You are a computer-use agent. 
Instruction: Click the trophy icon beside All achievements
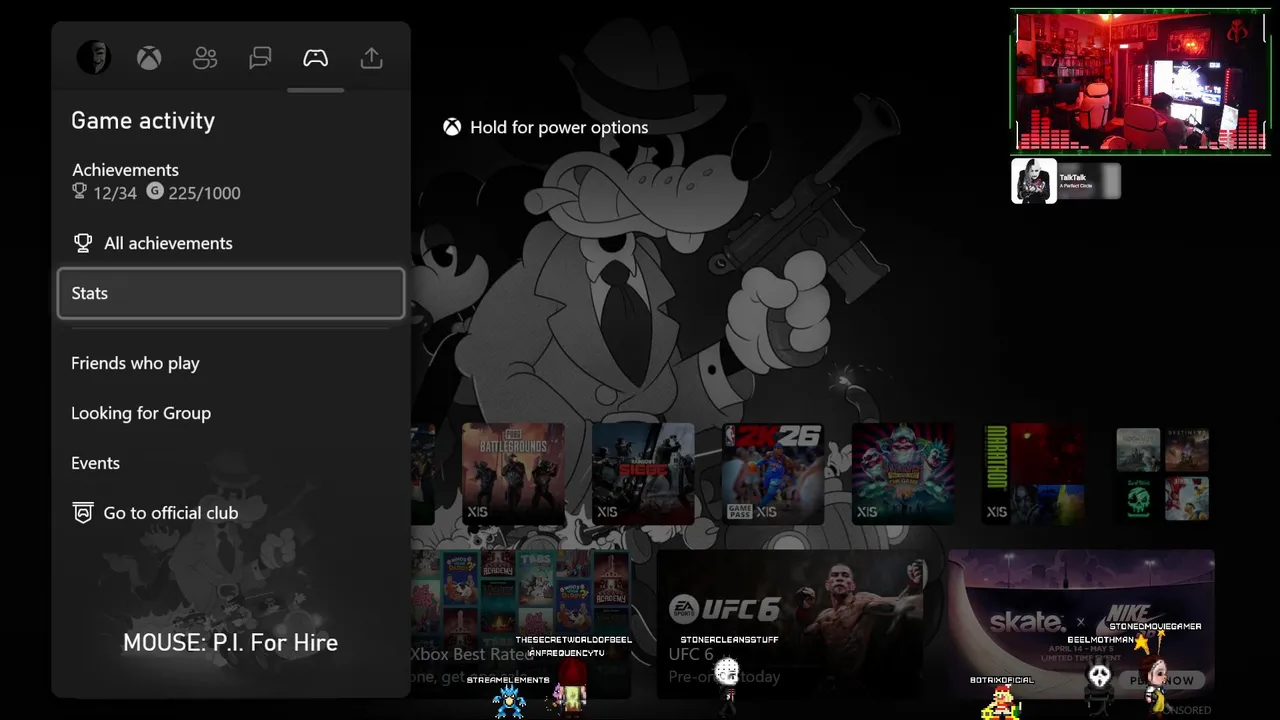point(83,243)
